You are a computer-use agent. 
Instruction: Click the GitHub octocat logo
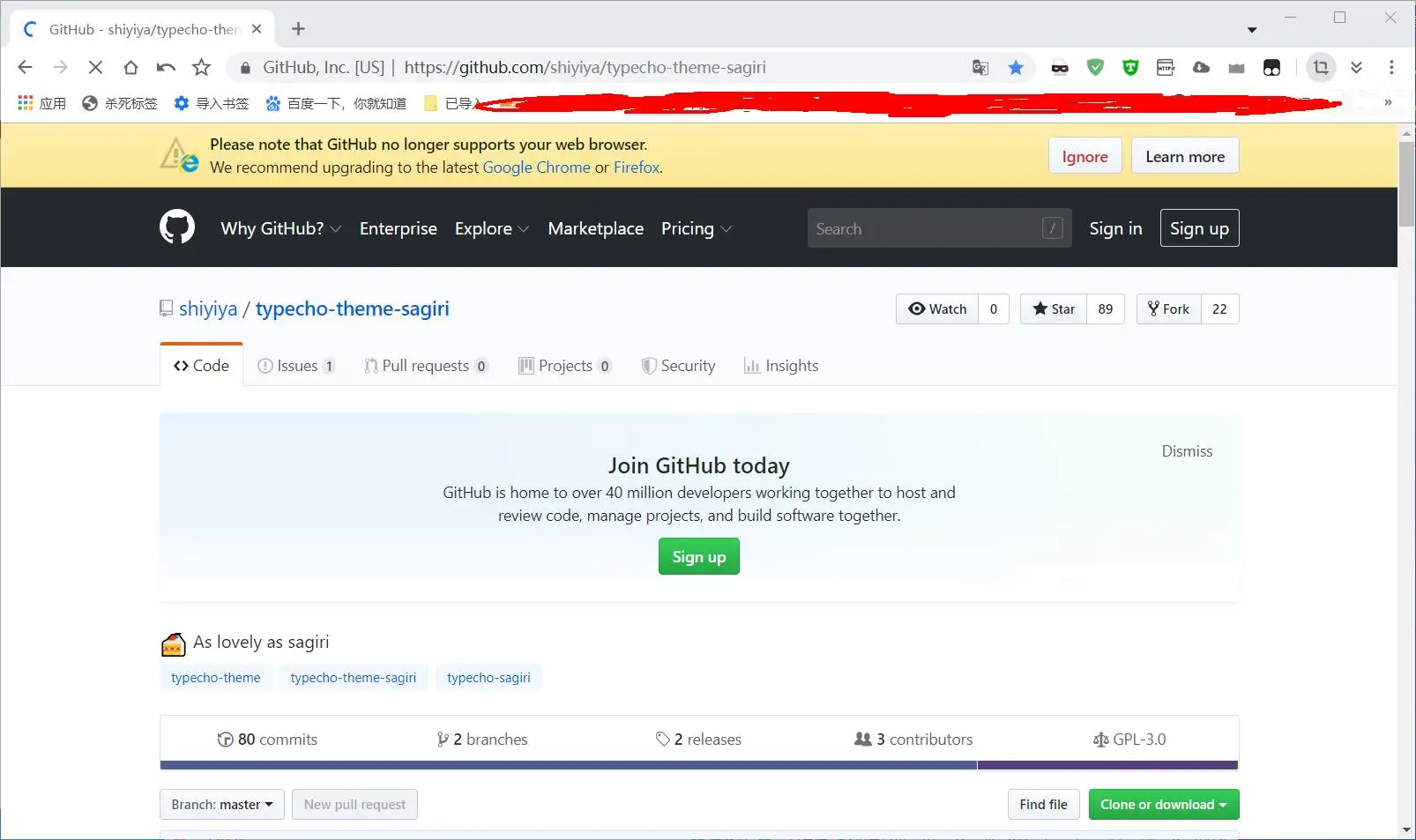click(176, 227)
